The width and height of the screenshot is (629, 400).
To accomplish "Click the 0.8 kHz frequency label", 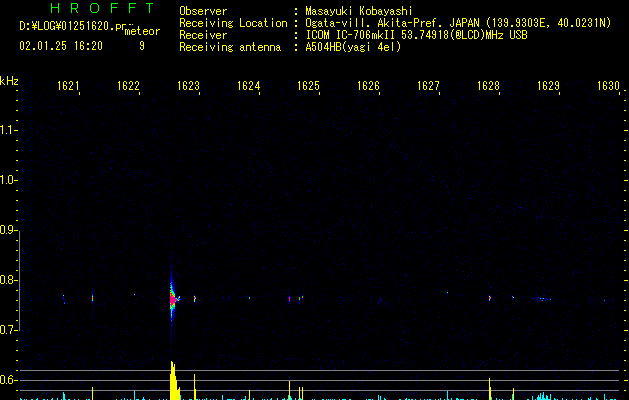I will click(x=8, y=280).
